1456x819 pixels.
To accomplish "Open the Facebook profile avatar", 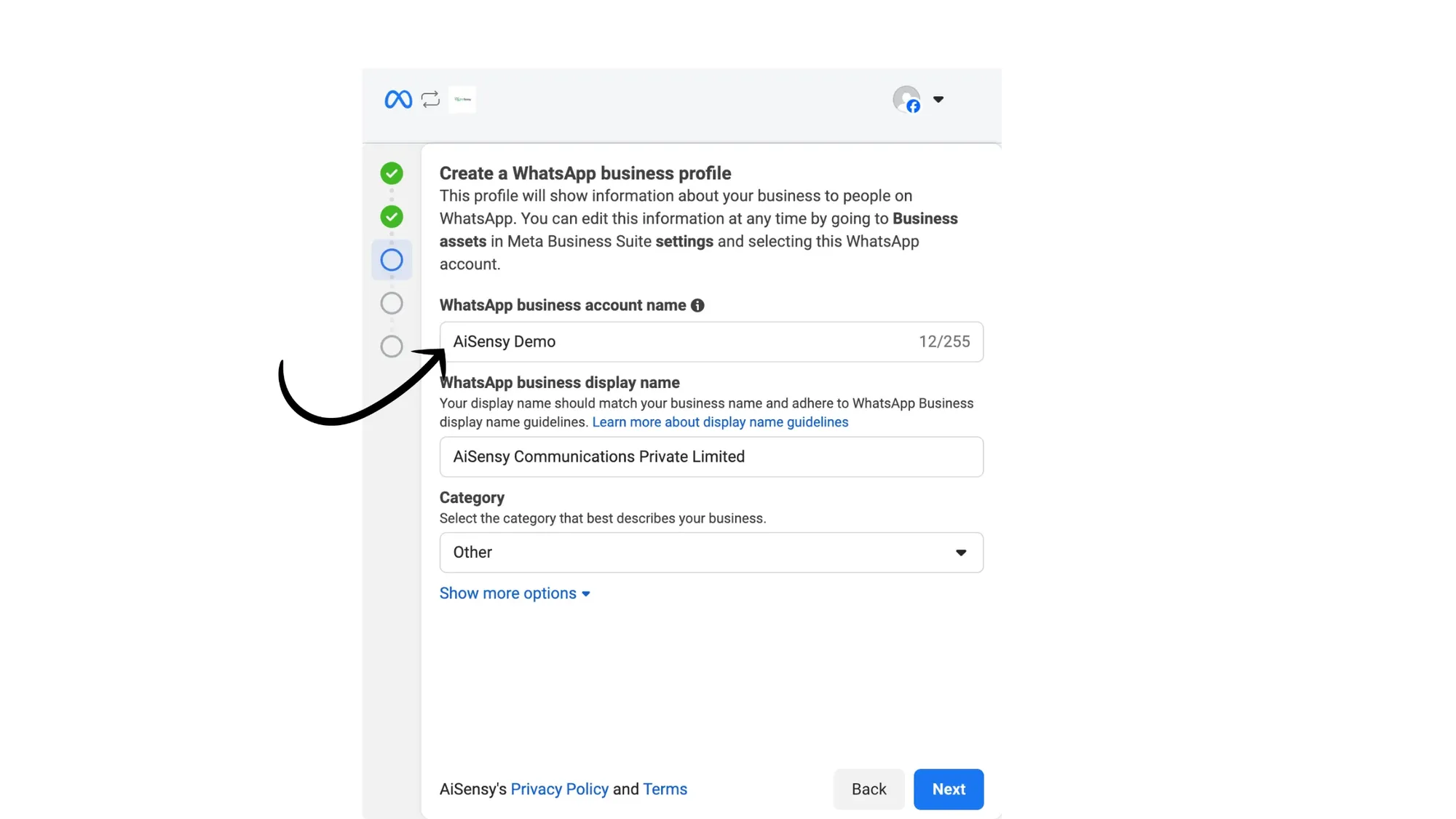I will (906, 99).
